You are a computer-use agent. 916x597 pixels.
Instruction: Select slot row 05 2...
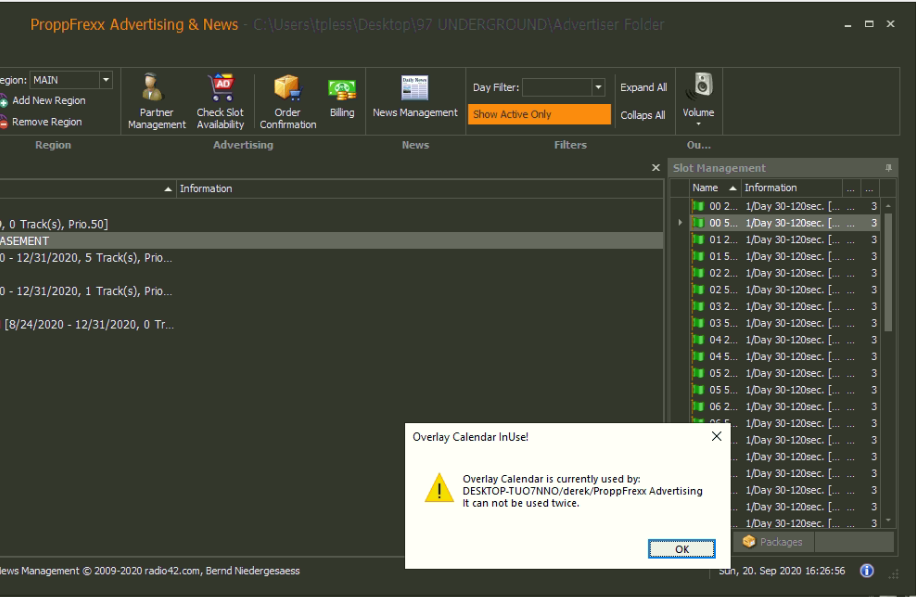(784, 373)
